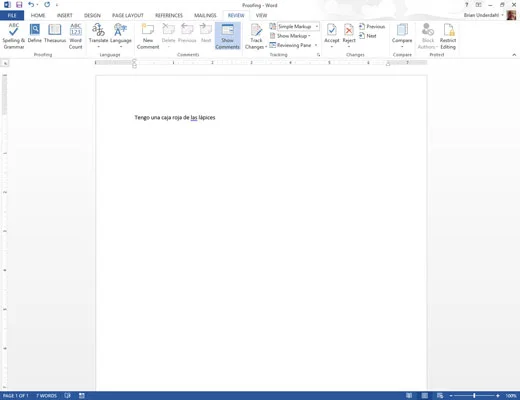Open the PAGE LAYOUT tab
This screenshot has width=520, height=400.
click(128, 15)
